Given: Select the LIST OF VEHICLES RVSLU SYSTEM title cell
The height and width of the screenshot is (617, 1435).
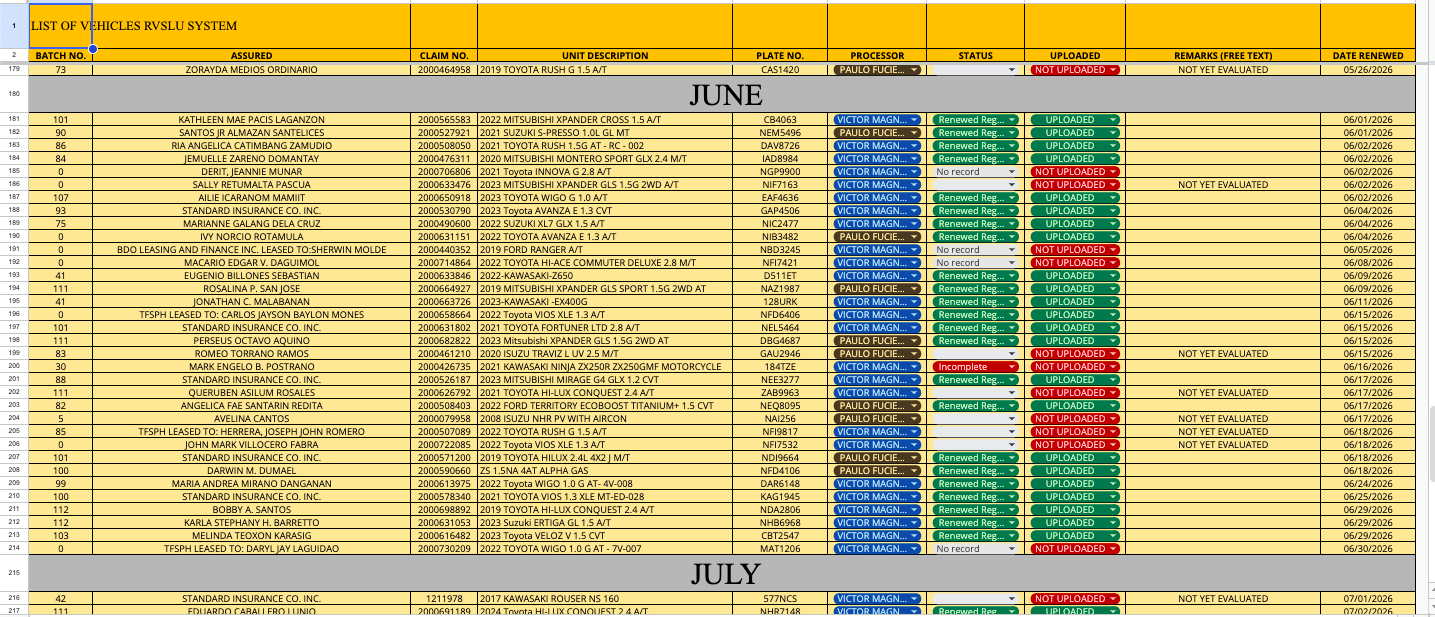Looking at the screenshot, I should 61,26.
